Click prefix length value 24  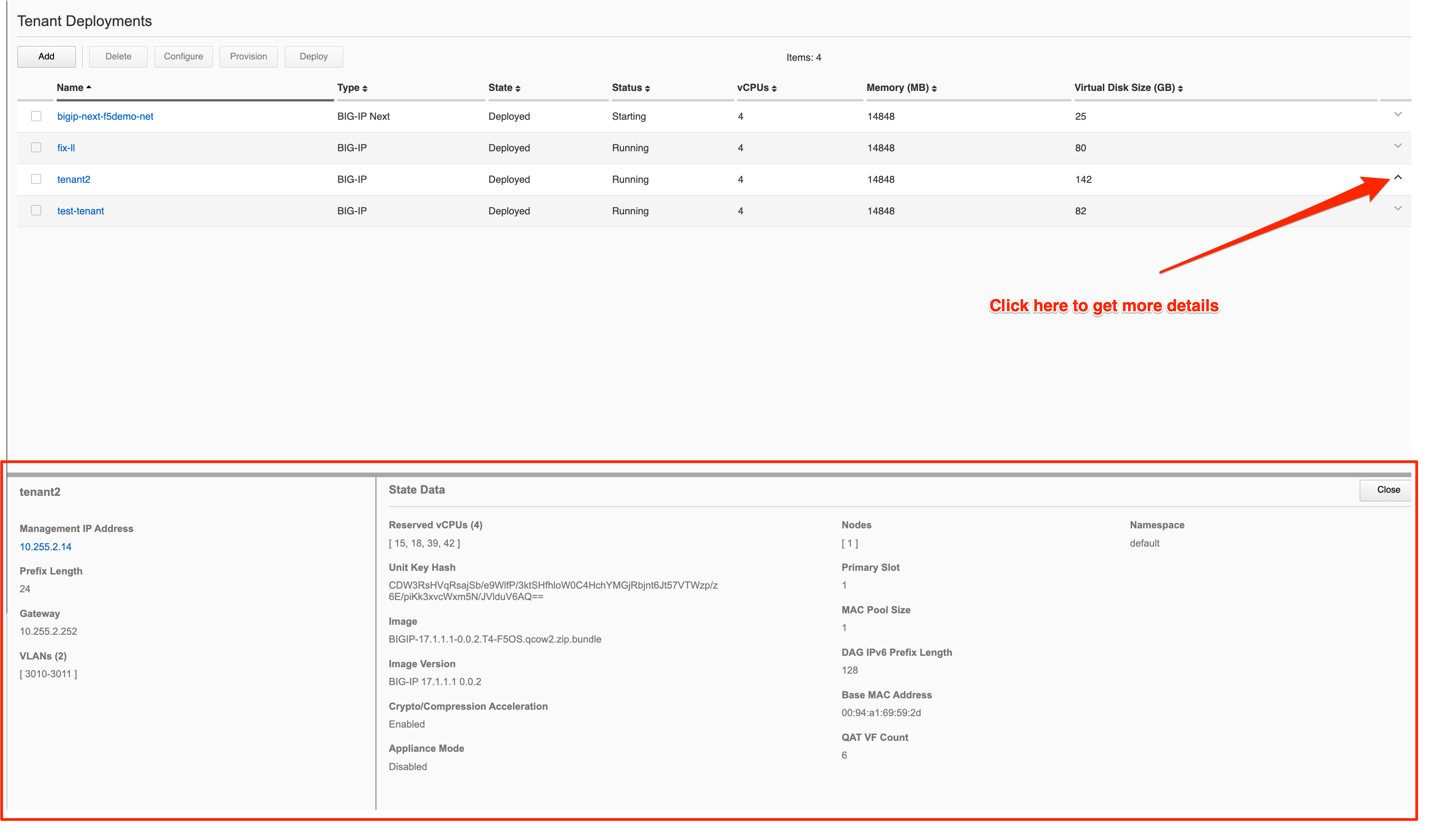pos(25,589)
